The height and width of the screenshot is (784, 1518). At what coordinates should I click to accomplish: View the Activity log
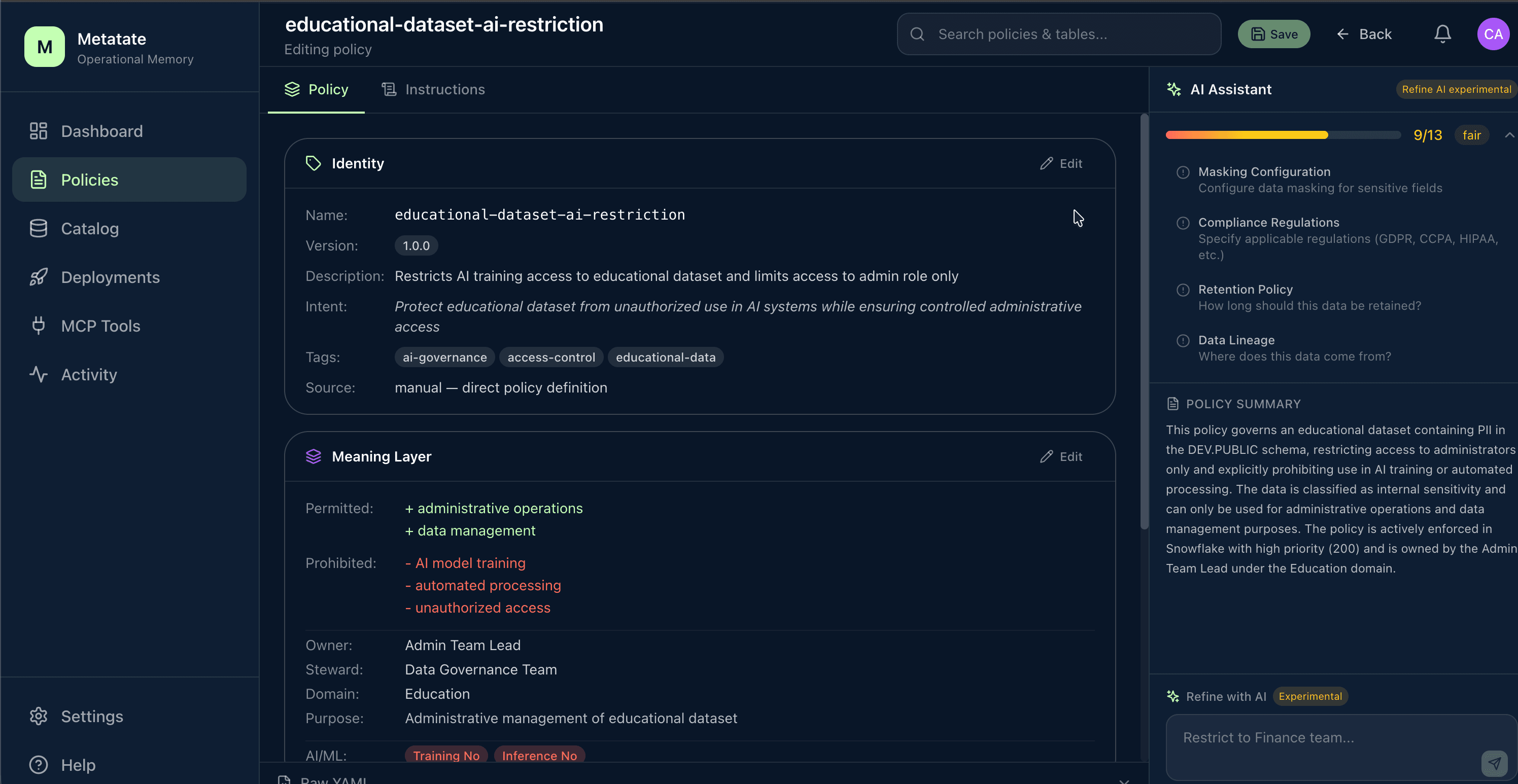(x=88, y=375)
